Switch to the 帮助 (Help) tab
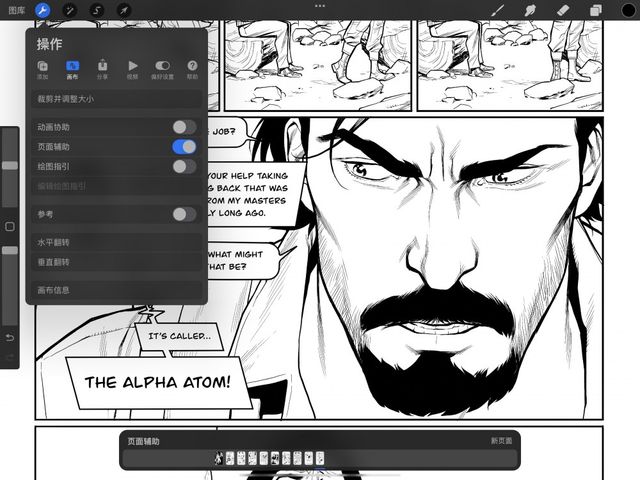640x480 pixels. pyautogui.click(x=192, y=69)
